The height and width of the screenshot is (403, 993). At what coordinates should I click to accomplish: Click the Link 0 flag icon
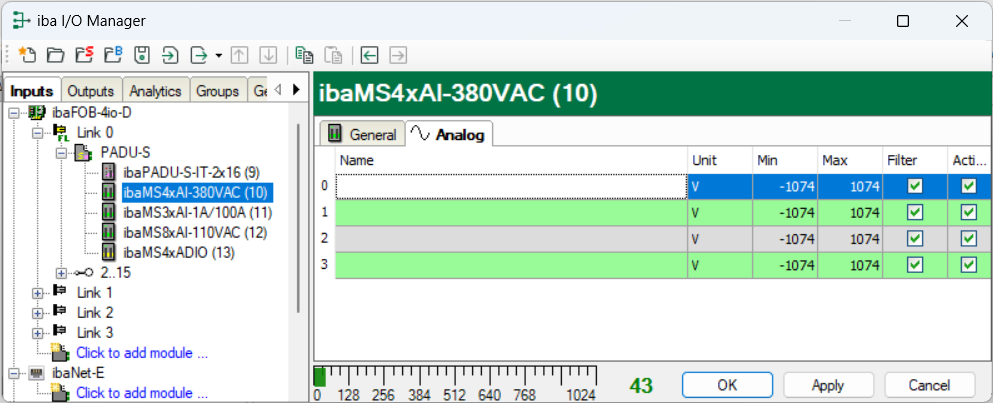(x=62, y=133)
